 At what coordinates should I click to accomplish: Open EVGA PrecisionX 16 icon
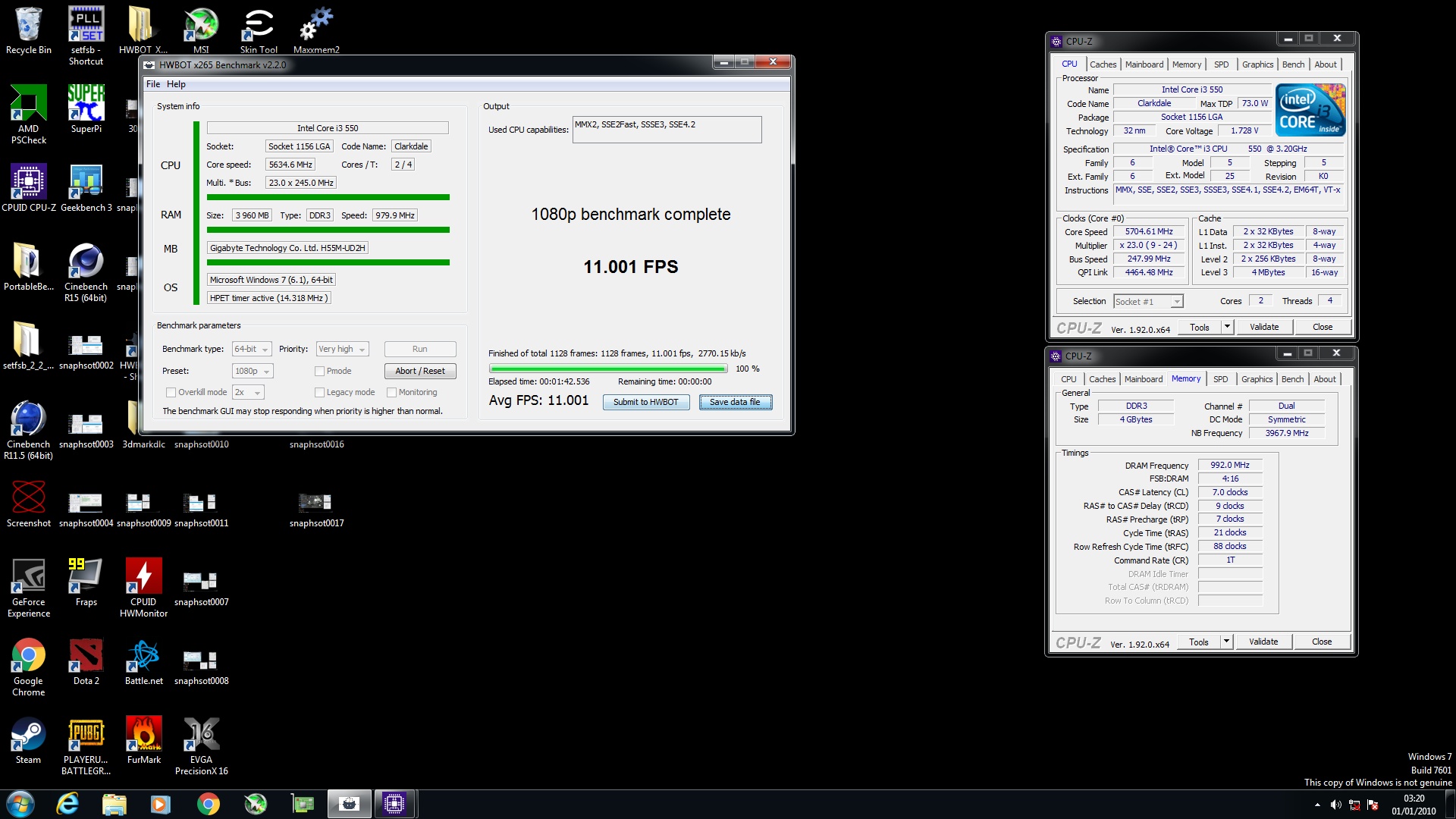[201, 745]
